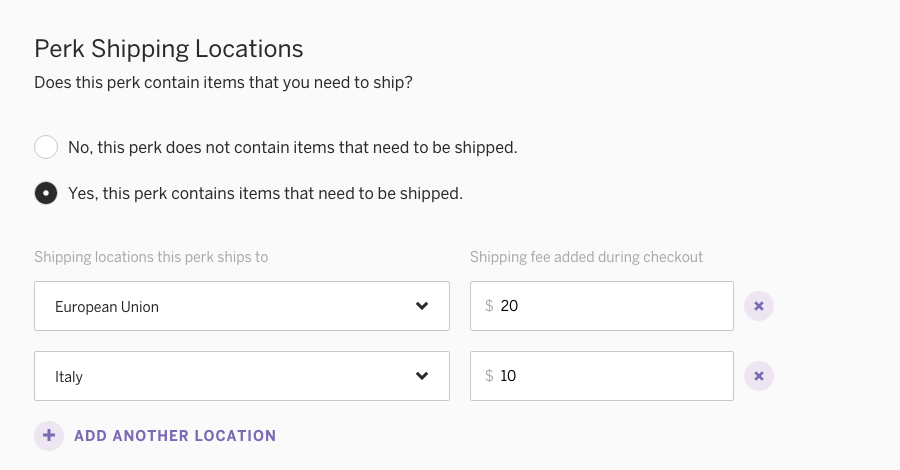The image size is (900, 470).
Task: Click the 'Does this perk contain items' question text
Action: pos(223,83)
